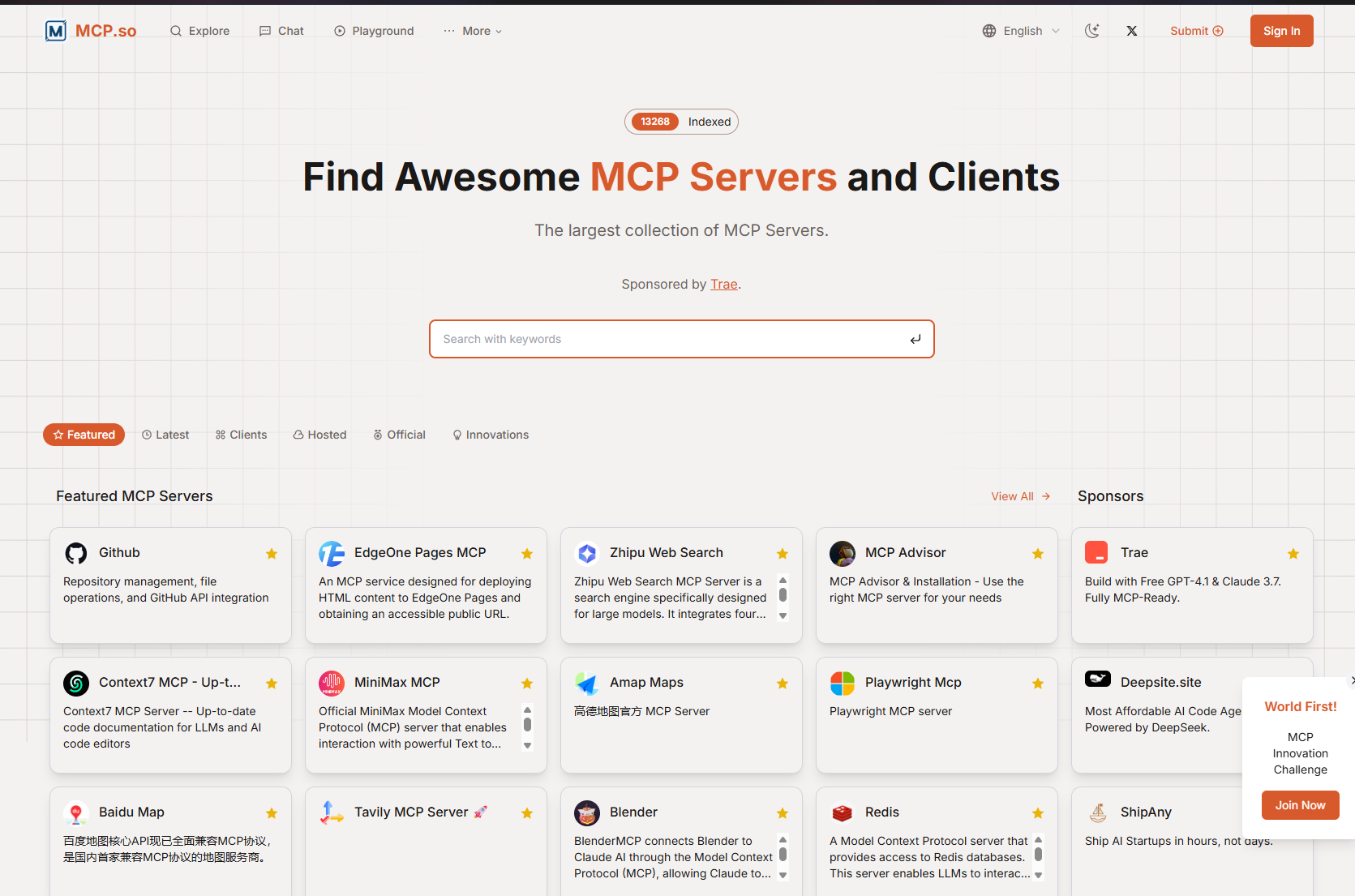
Task: Click the Zhipu Web Search logo icon
Action: click(x=587, y=553)
